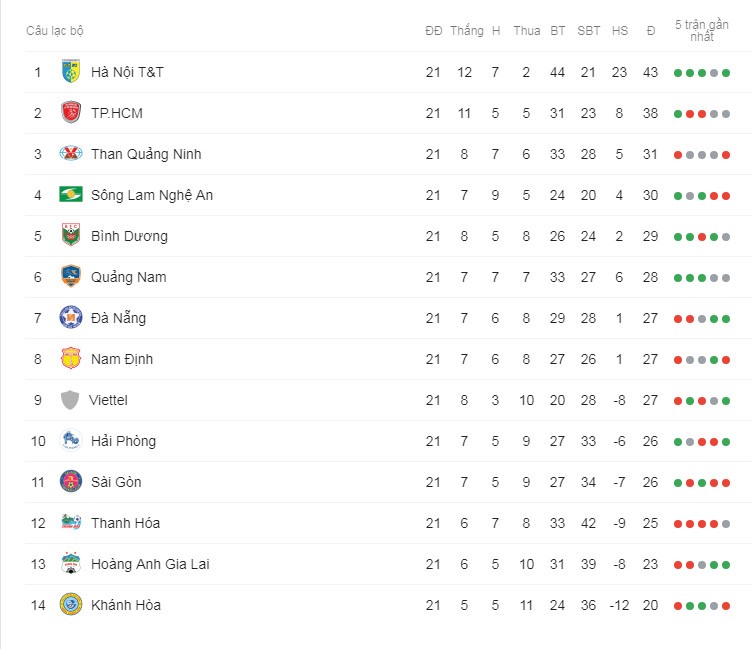Image resolution: width=753 pixels, height=649 pixels.
Task: Click the TP.HCM red shield logo
Action: click(x=71, y=112)
